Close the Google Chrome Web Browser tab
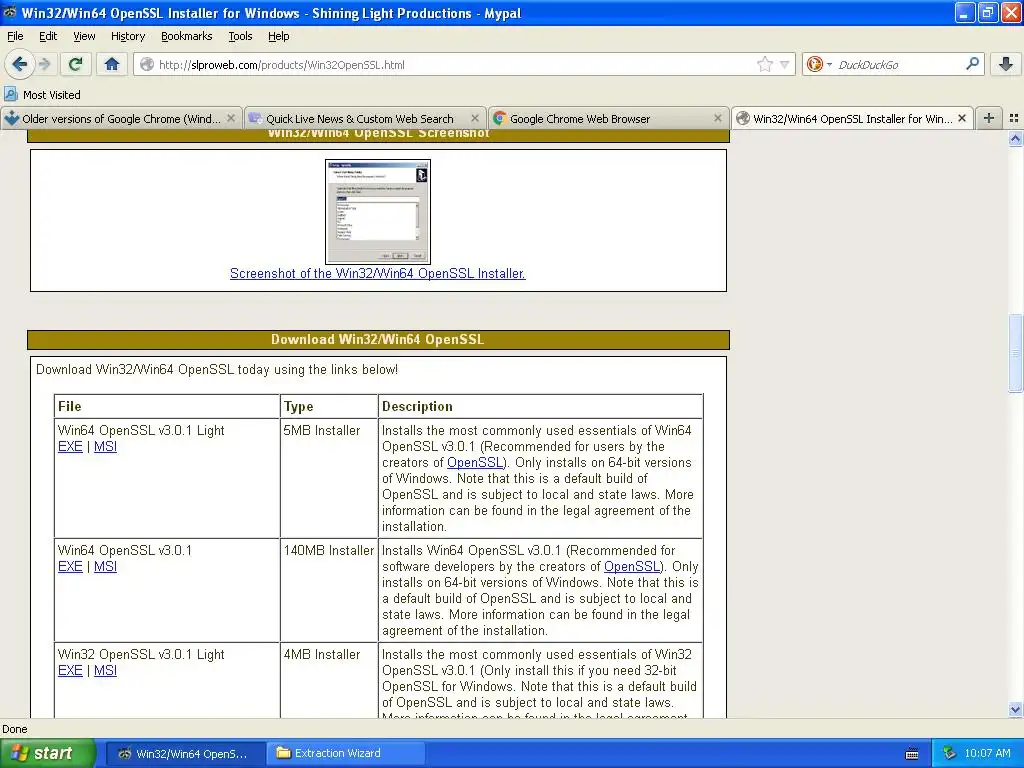The width and height of the screenshot is (1024, 768). click(x=718, y=118)
